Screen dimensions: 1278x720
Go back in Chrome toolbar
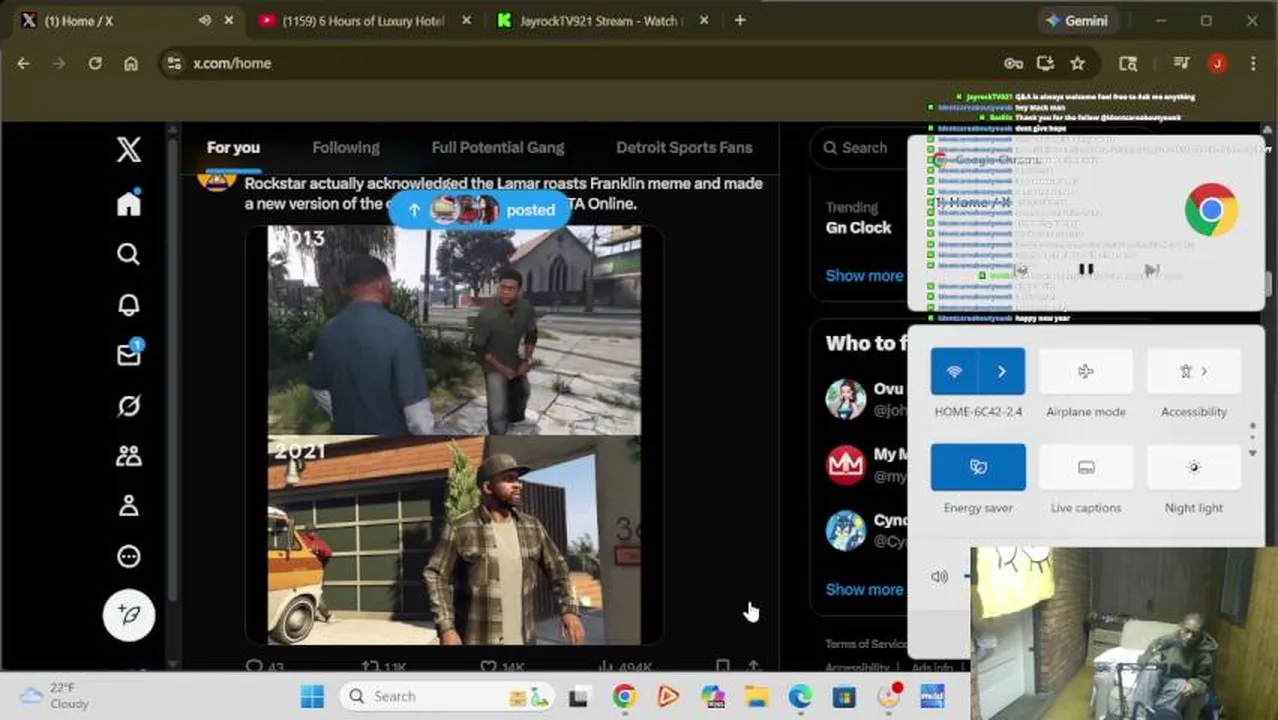[x=23, y=63]
